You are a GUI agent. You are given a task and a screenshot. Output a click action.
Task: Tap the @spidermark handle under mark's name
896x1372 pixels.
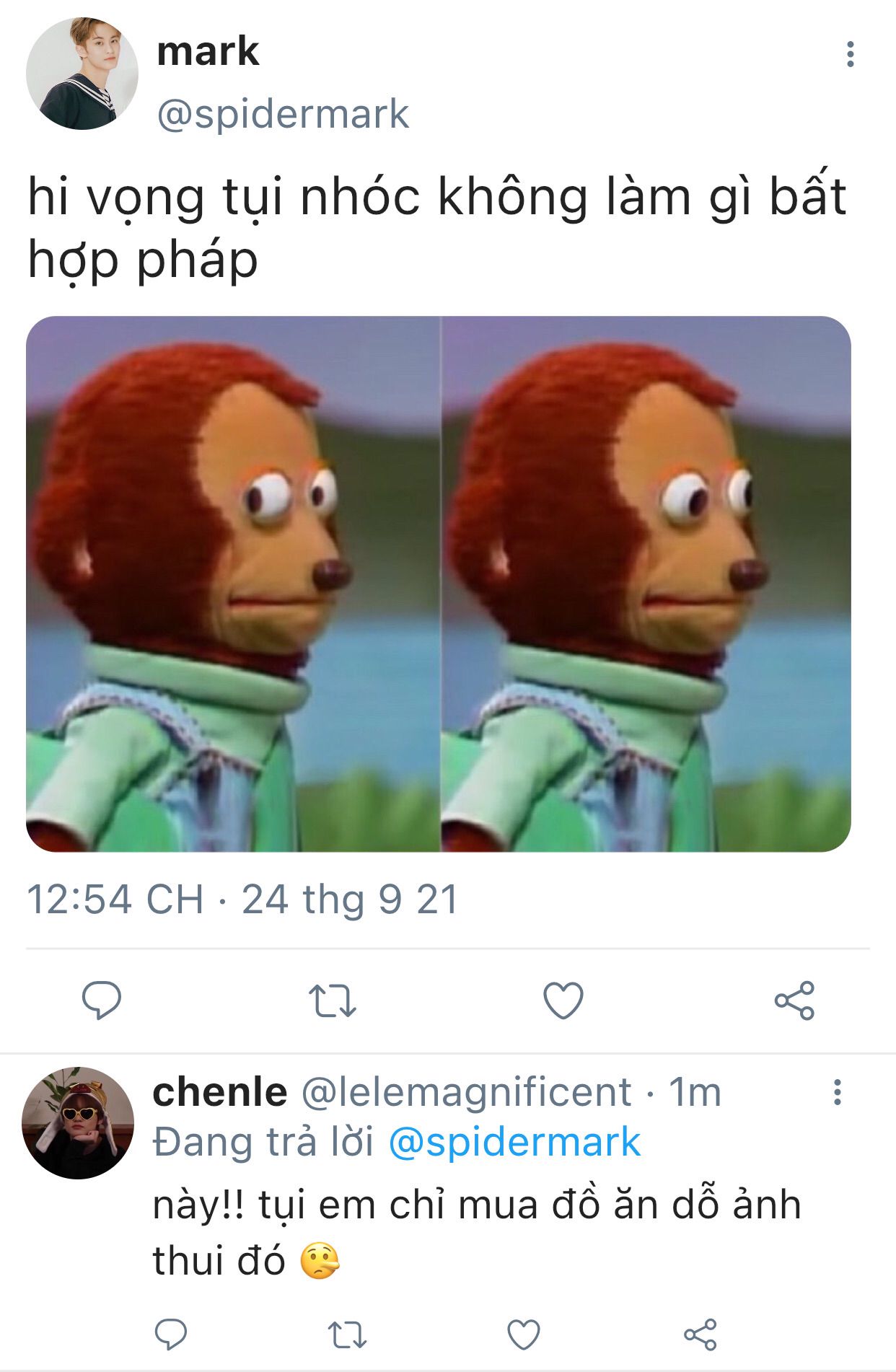click(283, 115)
